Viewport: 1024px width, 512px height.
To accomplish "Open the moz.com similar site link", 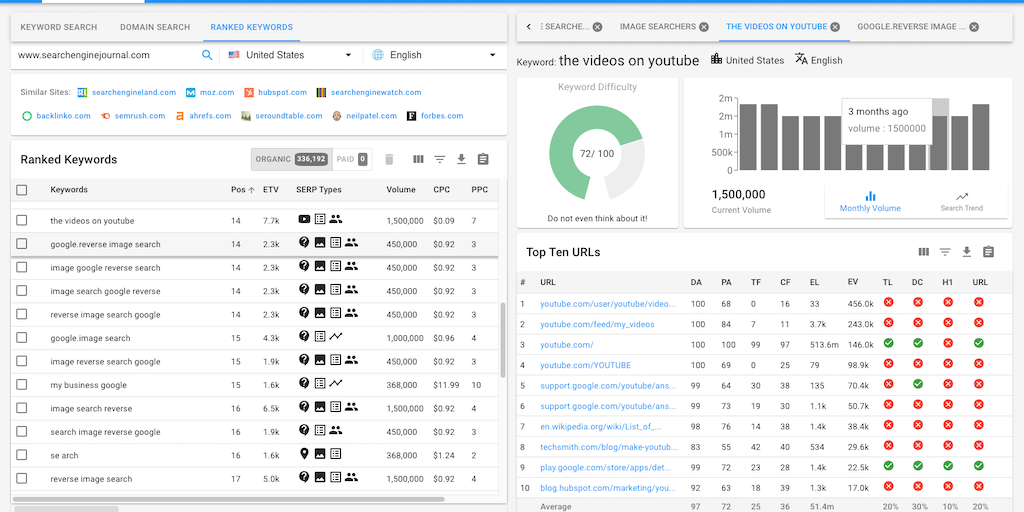I will (216, 92).
